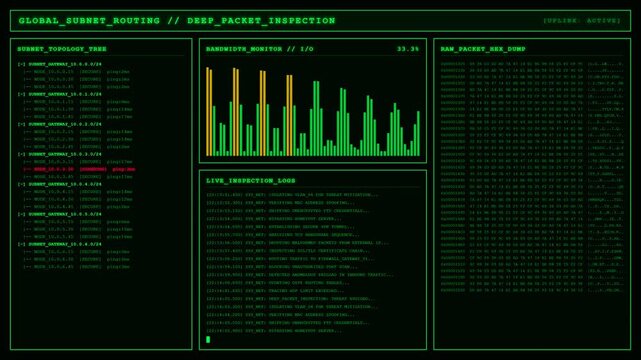This screenshot has height=360, width=641.
Task: Collapse the SUBNET_GATEWAY_10.0.5.0/24 branch toggle
Action: 21,214
